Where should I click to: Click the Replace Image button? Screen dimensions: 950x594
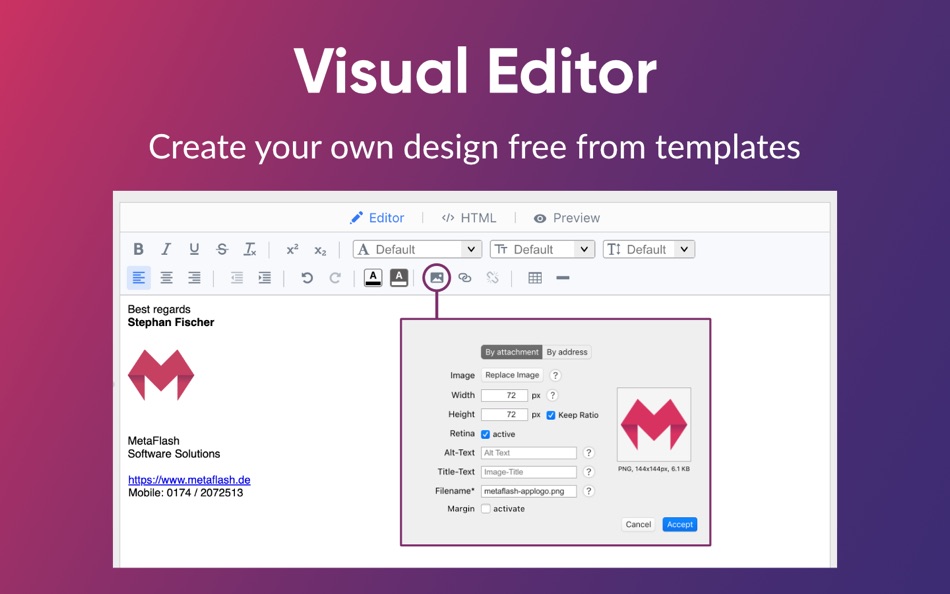(x=512, y=375)
